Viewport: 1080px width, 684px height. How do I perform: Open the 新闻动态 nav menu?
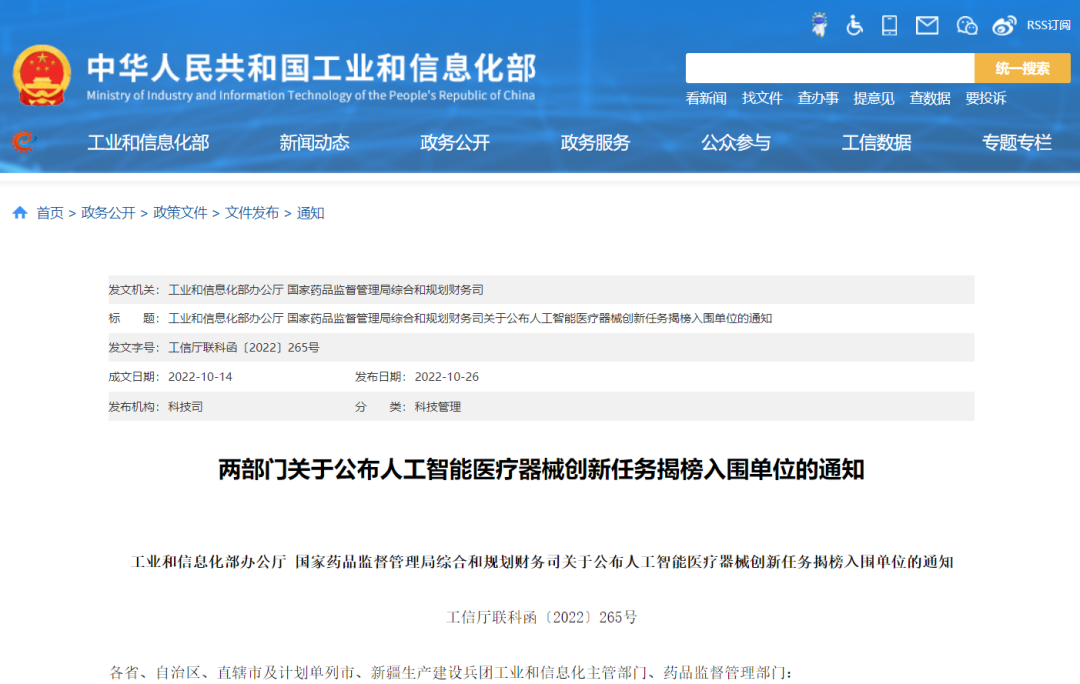click(x=314, y=143)
